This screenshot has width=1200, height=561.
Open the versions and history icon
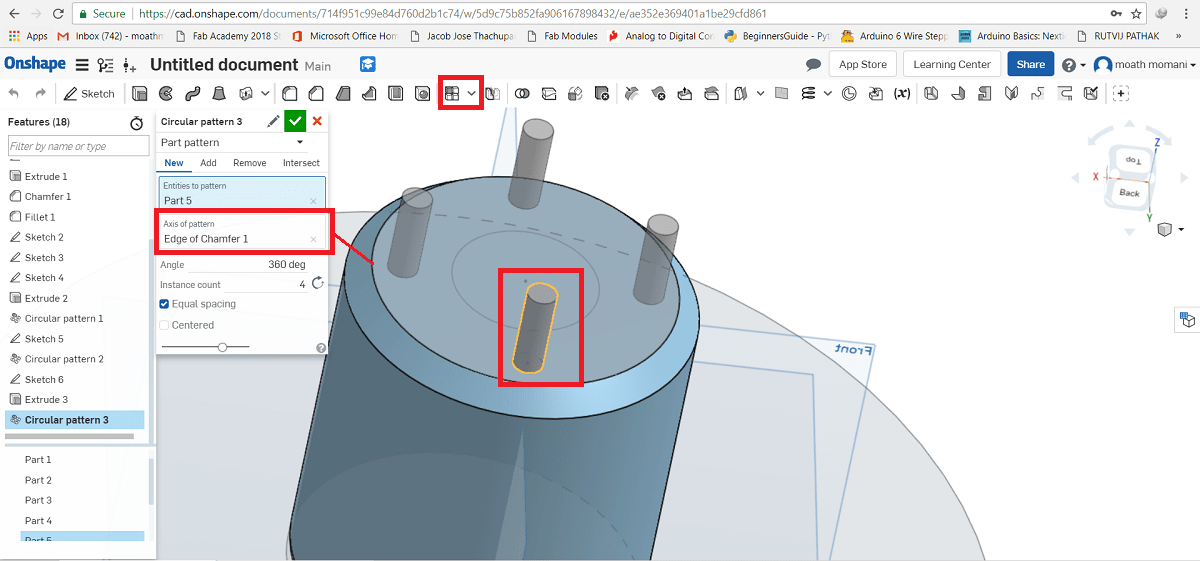tap(106, 65)
